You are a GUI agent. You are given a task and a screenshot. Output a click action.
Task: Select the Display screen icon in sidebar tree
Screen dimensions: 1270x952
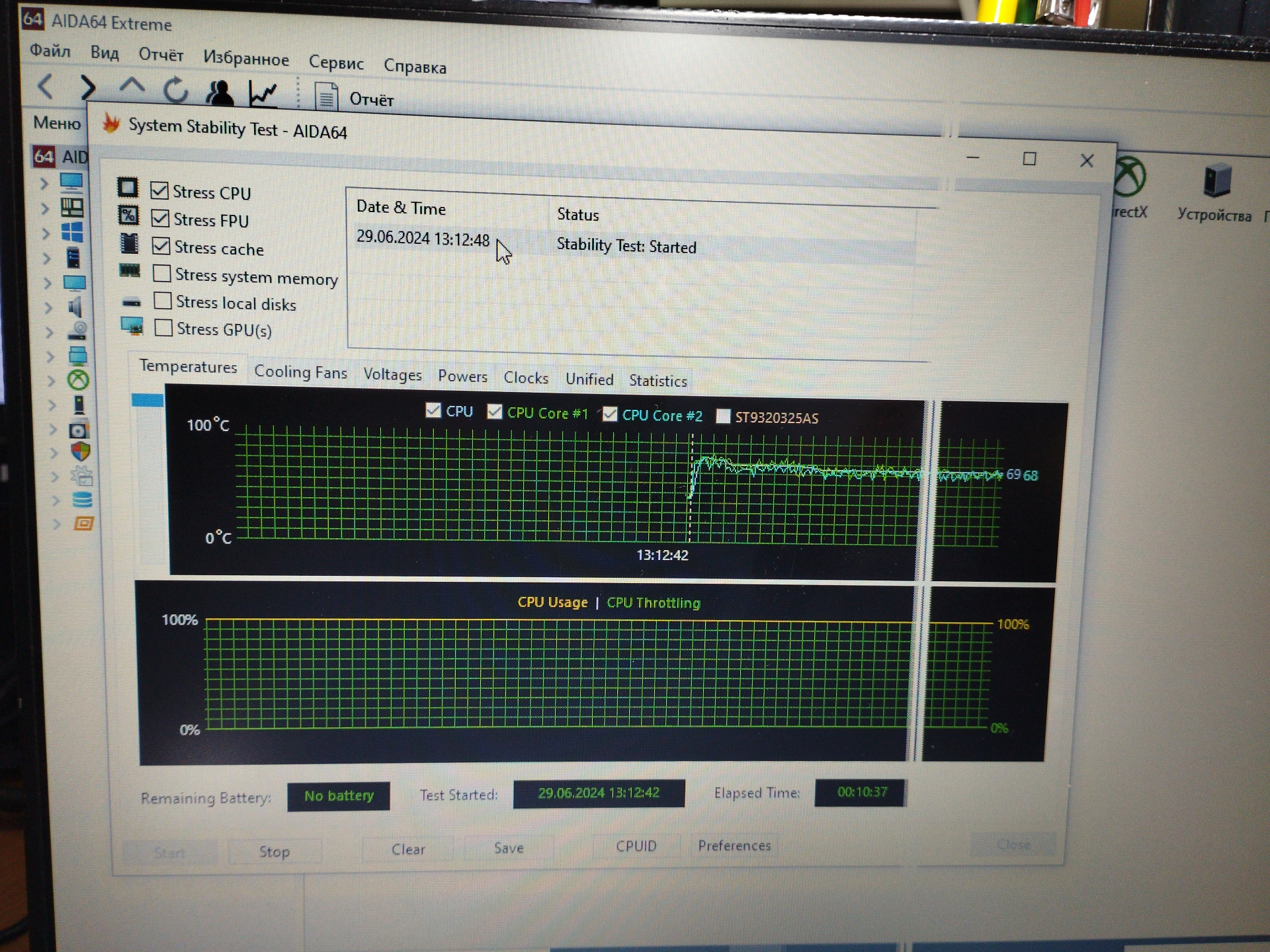point(74,283)
